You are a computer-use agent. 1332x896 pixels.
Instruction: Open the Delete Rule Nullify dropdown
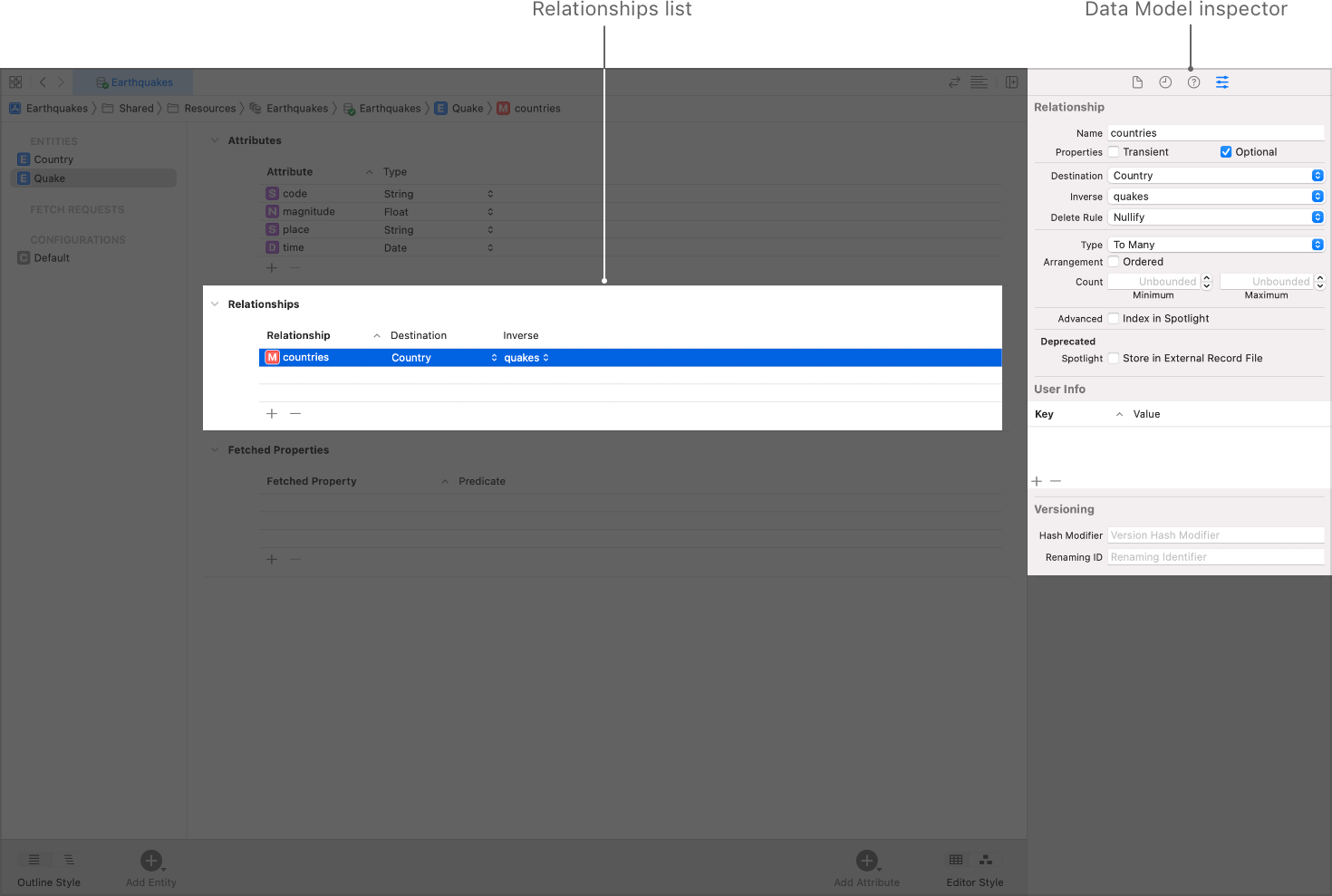tap(1215, 217)
